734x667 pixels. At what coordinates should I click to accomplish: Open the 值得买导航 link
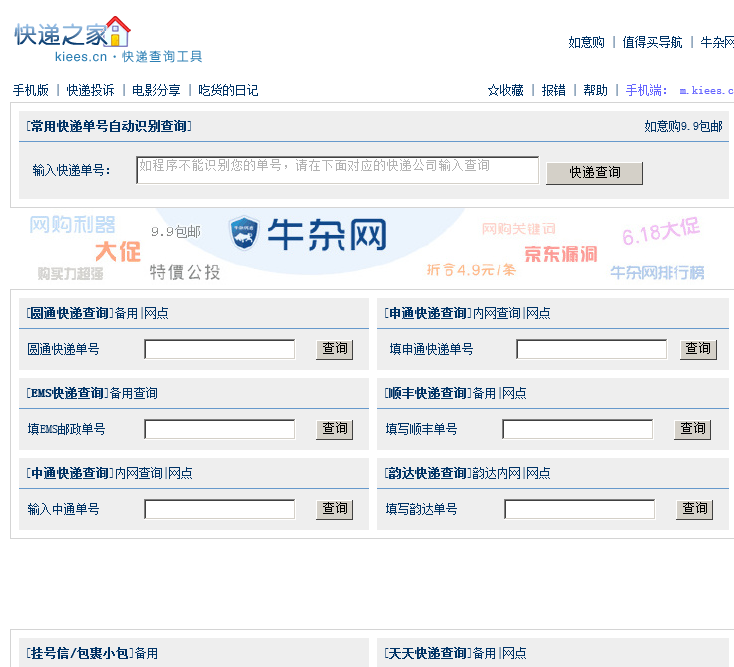tap(652, 43)
